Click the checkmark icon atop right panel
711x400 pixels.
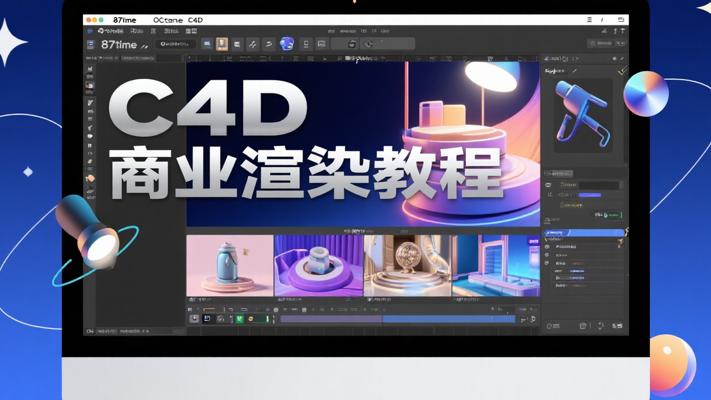pyautogui.click(x=622, y=70)
